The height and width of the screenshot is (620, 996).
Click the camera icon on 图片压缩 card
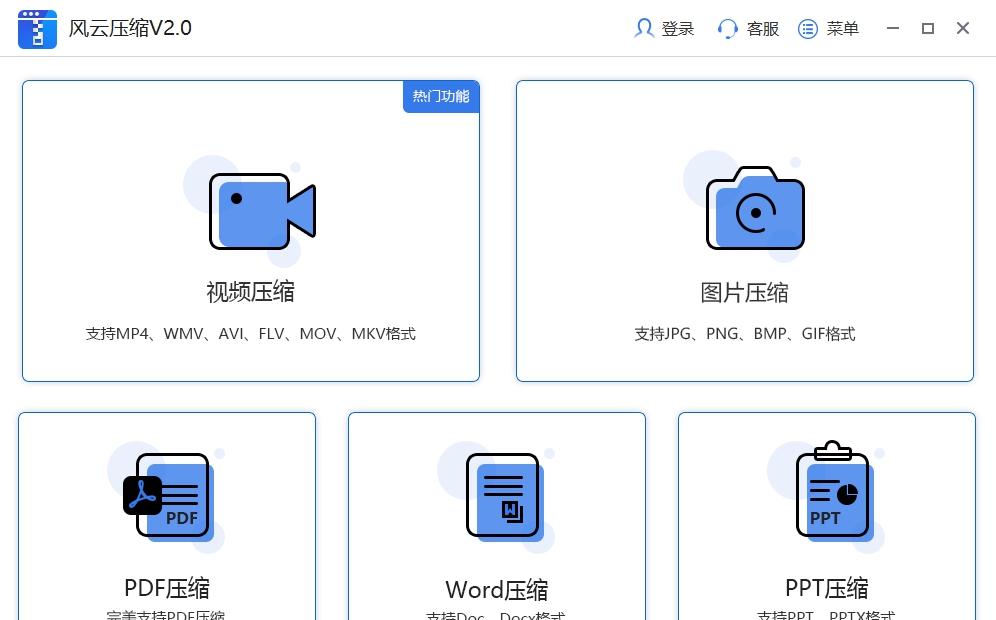[755, 209]
